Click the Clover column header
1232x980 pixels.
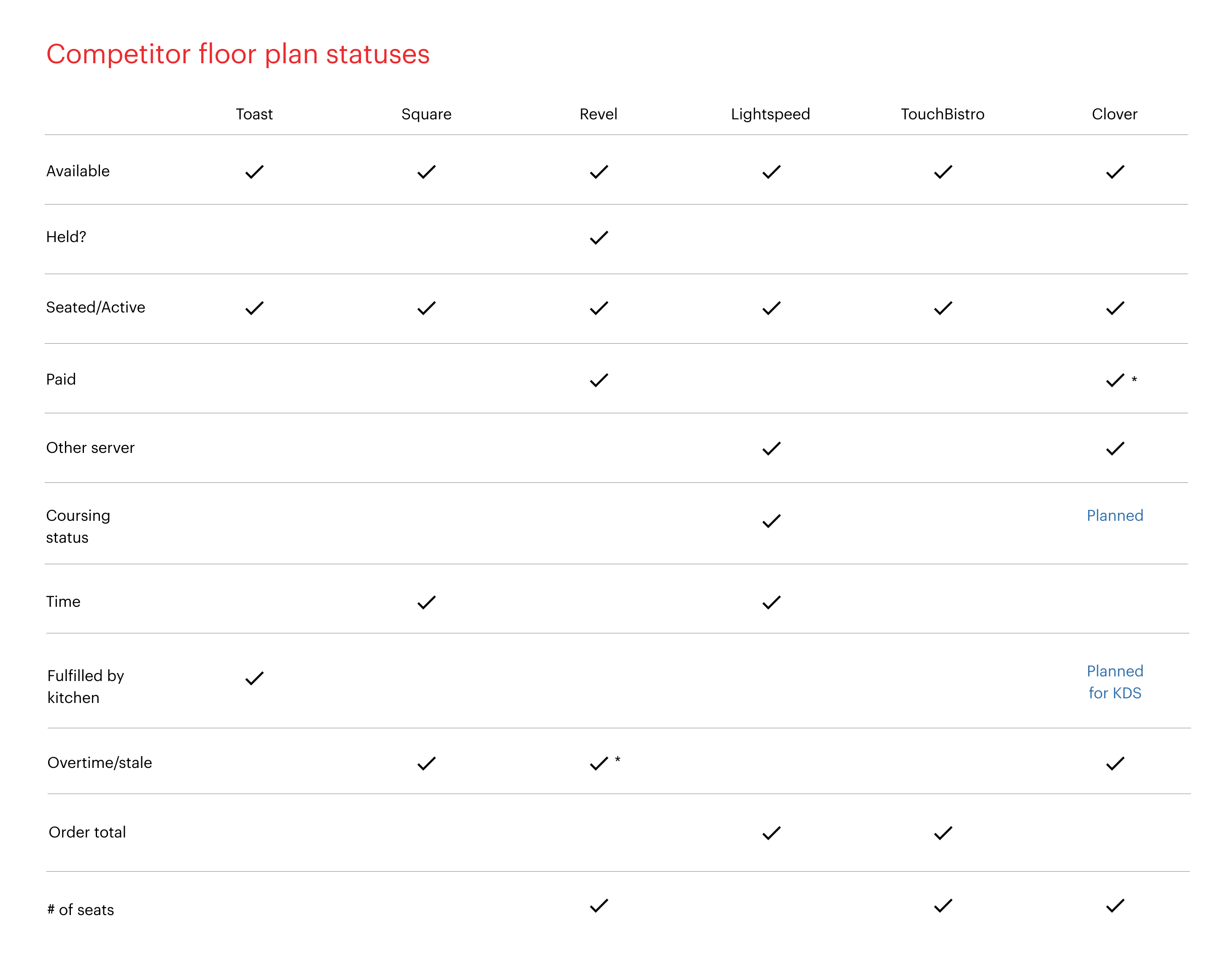[x=1114, y=114]
